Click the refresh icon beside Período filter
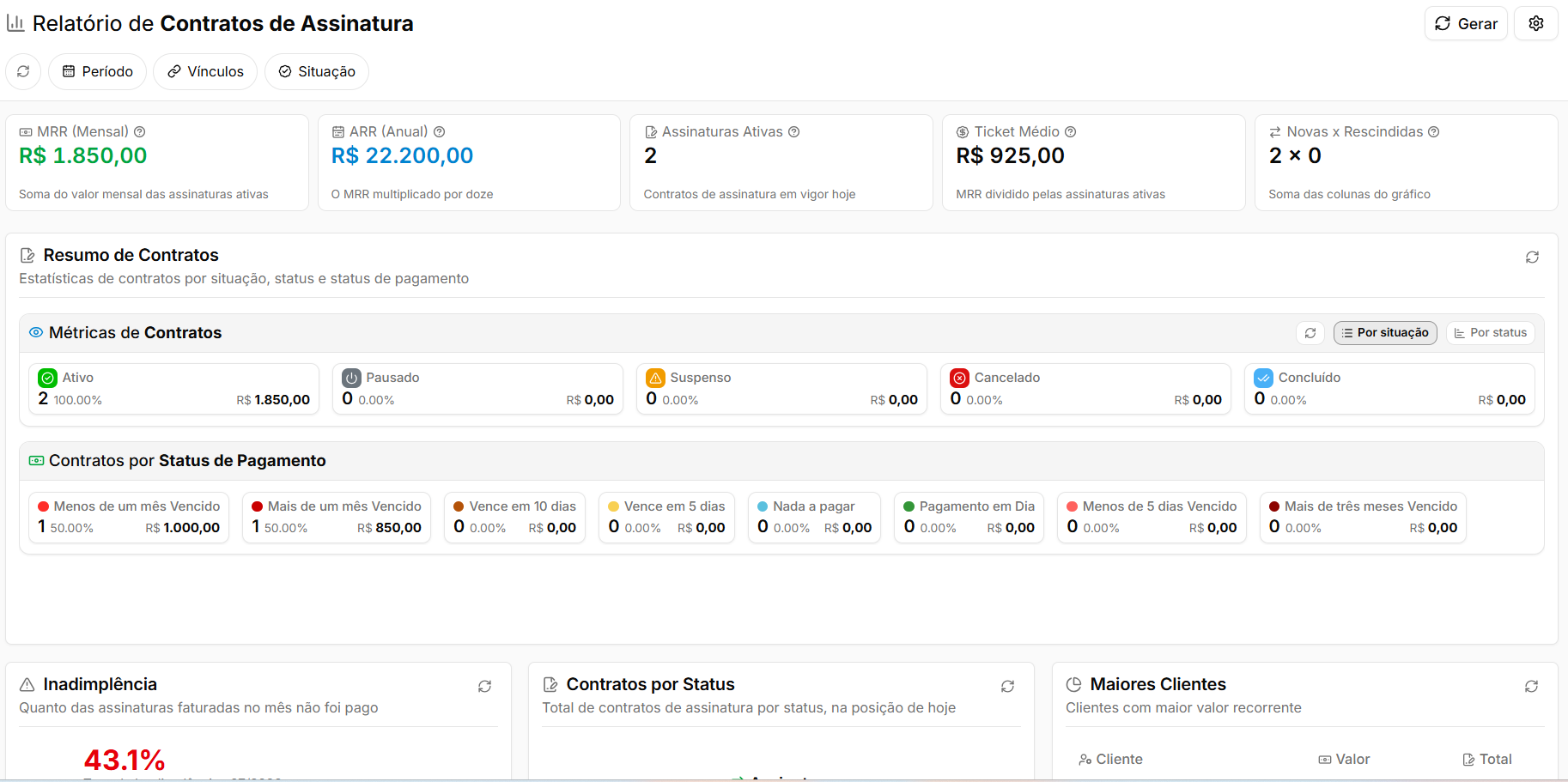This screenshot has height=782, width=1568. click(x=23, y=71)
